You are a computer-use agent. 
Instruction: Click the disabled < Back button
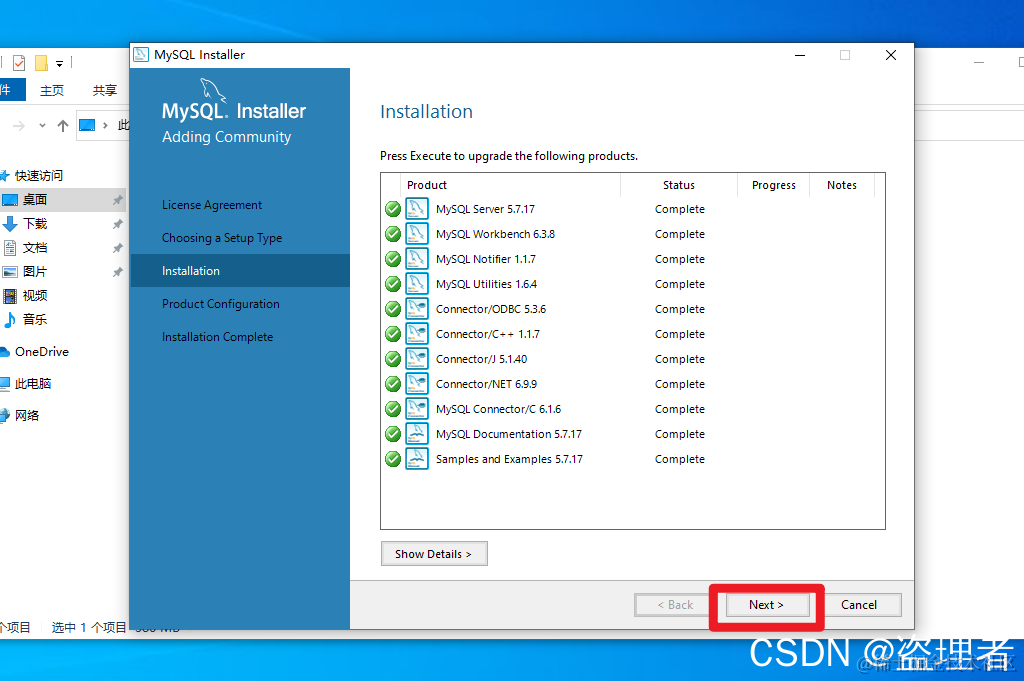pyautogui.click(x=675, y=605)
